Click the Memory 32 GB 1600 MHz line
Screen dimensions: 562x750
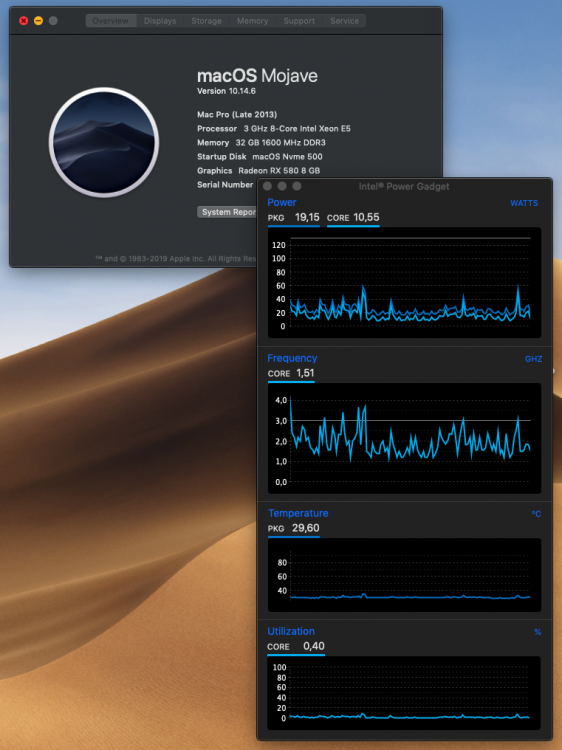(x=261, y=143)
